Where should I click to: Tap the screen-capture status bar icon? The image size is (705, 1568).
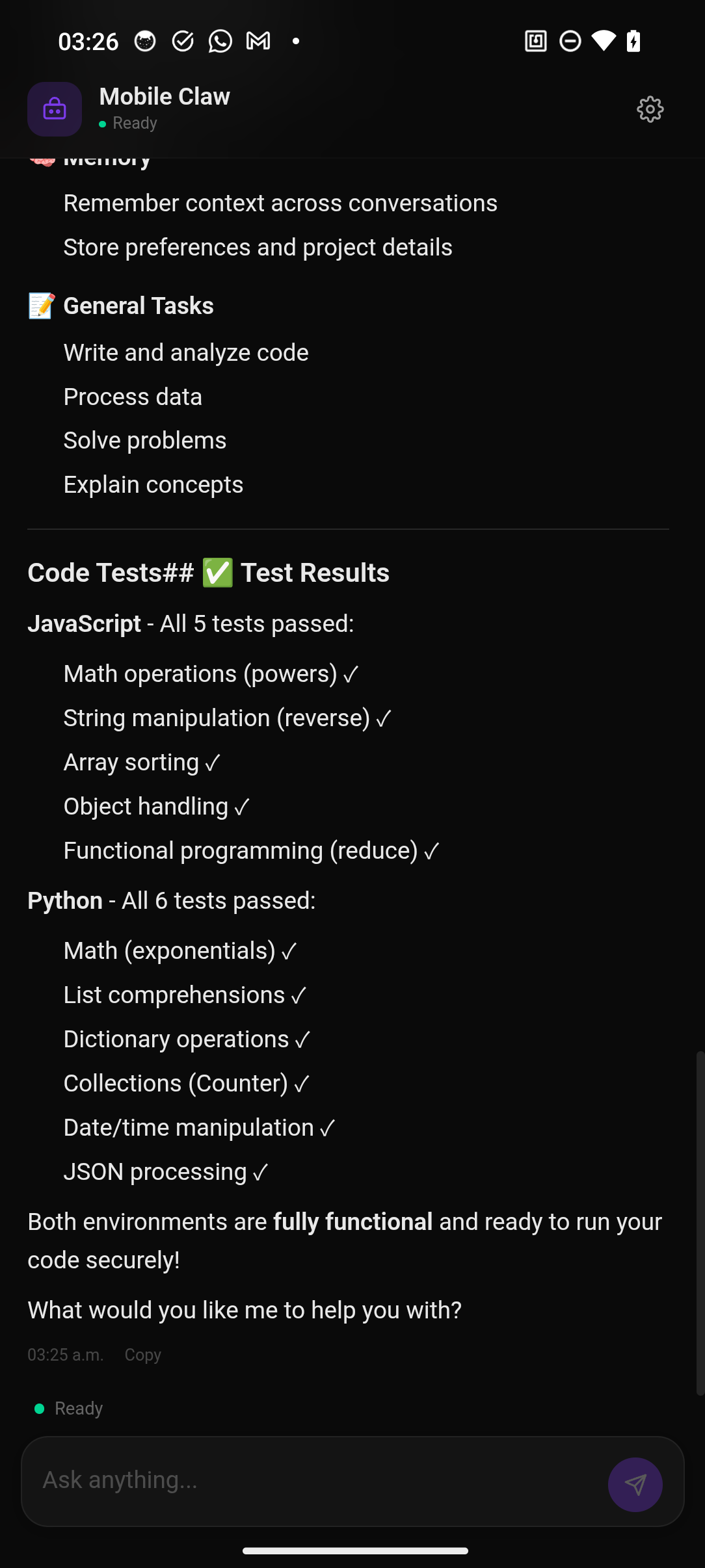coord(535,41)
